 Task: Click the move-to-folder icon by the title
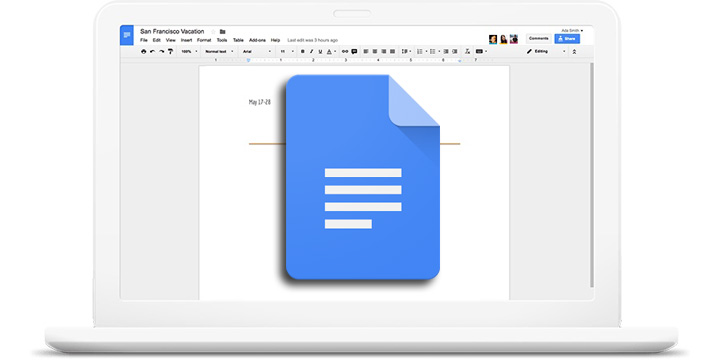coord(223,32)
